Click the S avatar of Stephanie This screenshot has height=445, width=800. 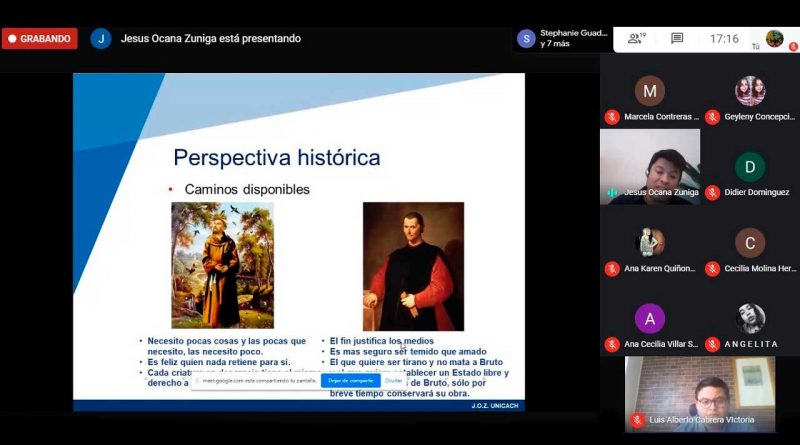526,39
